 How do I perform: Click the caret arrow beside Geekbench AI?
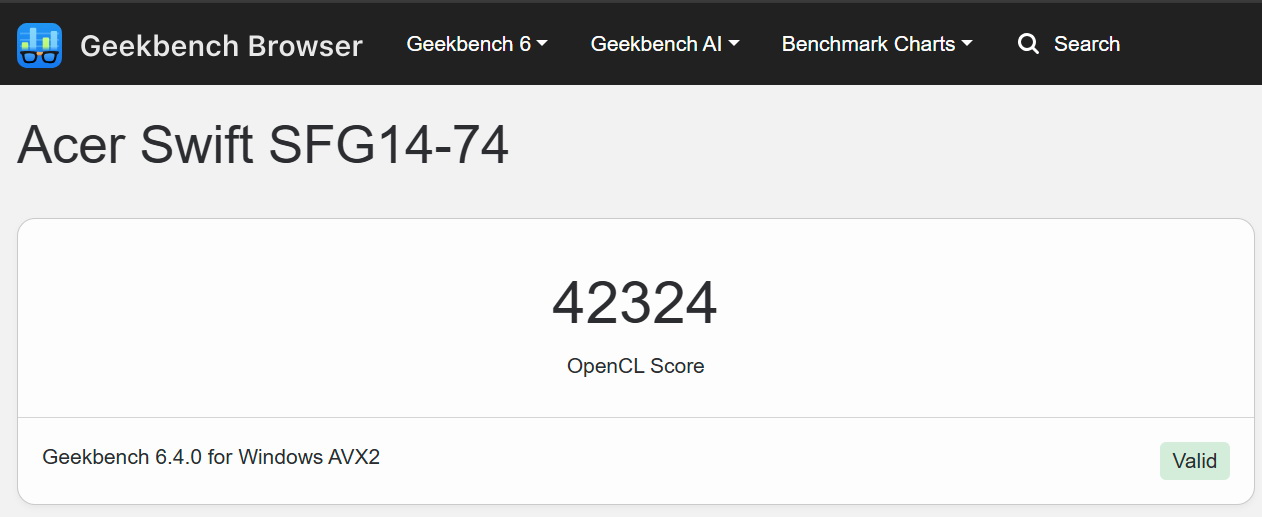[x=734, y=44]
